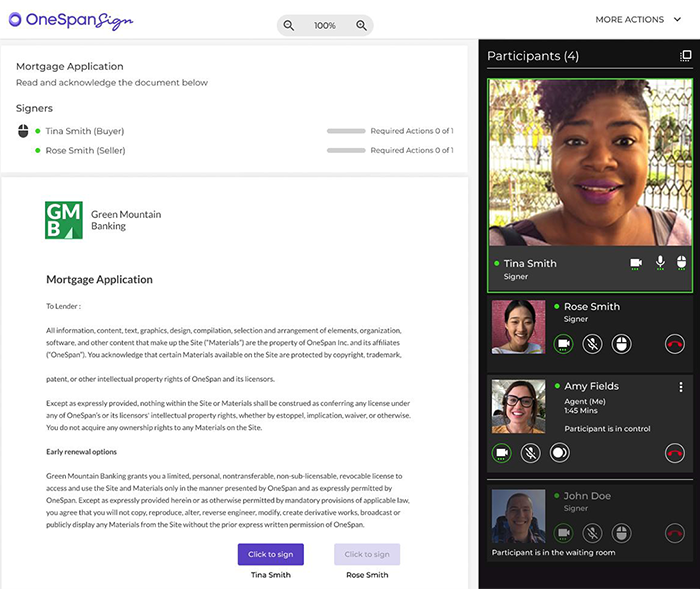Zoom out the document view
This screenshot has height=589, width=700.
pos(289,25)
